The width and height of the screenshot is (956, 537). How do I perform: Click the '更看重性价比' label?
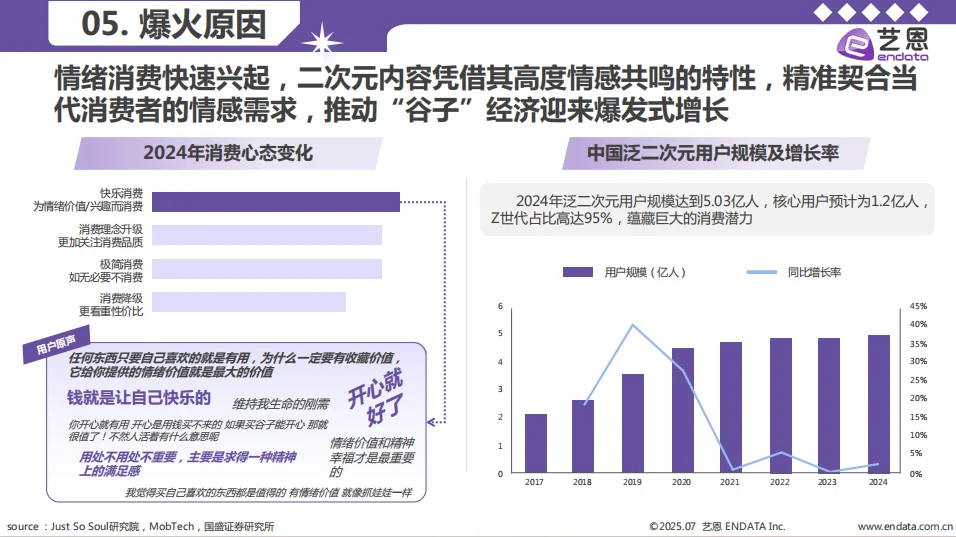pos(111,311)
